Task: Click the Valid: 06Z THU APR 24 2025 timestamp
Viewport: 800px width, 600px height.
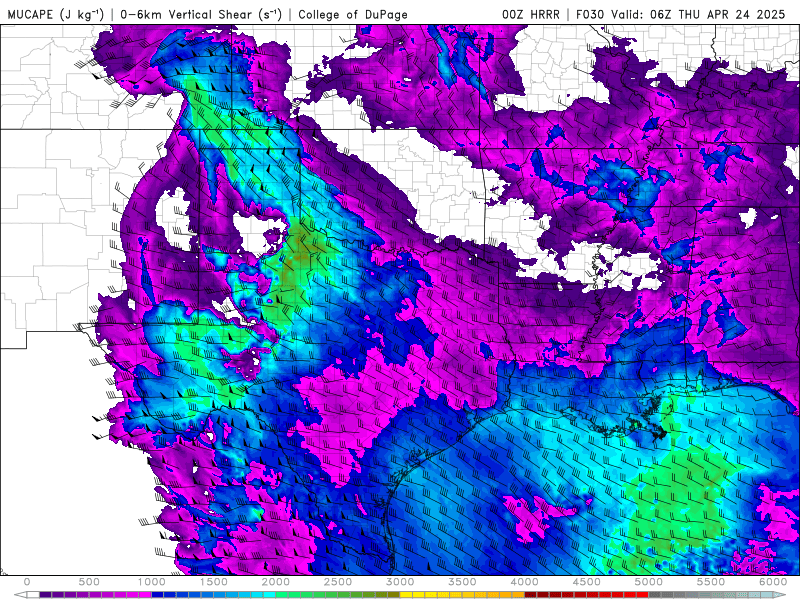Action: pyautogui.click(x=698, y=14)
